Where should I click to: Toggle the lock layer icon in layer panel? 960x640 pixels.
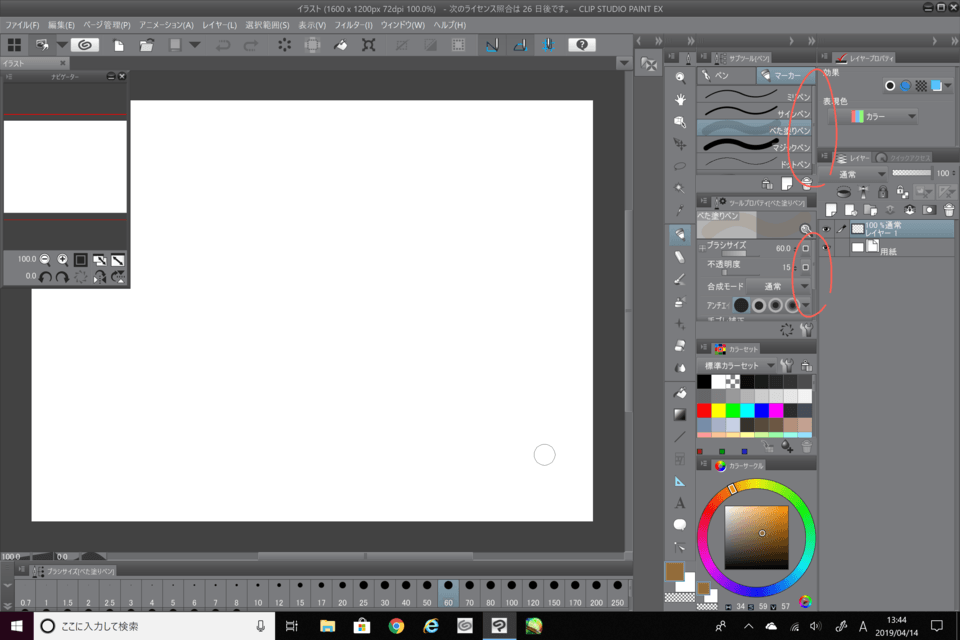click(883, 191)
